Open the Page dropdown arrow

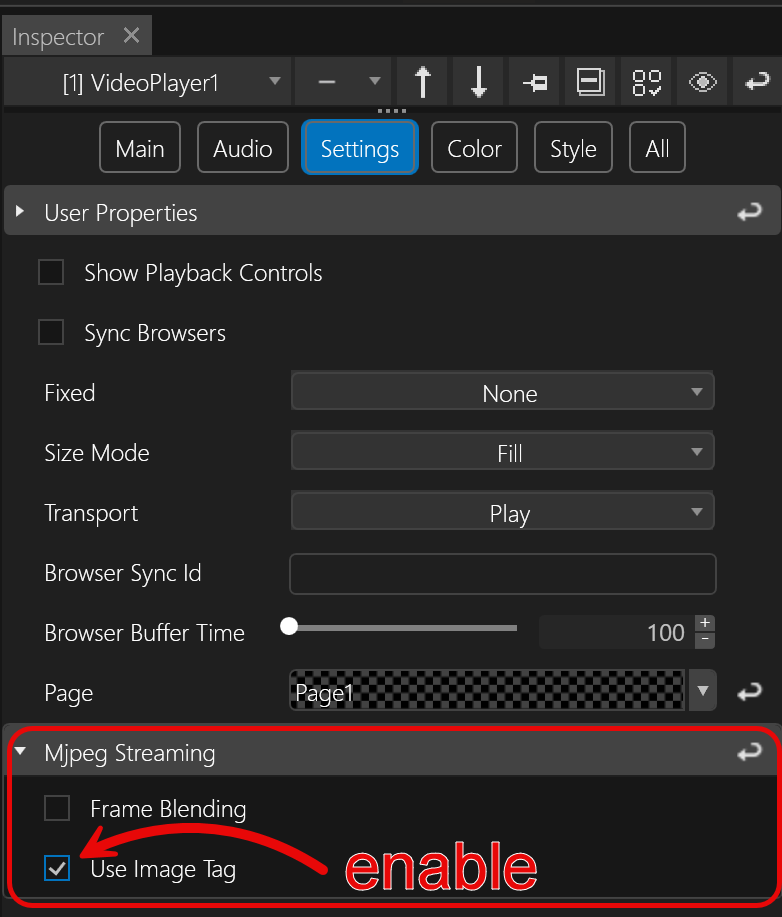click(x=702, y=691)
